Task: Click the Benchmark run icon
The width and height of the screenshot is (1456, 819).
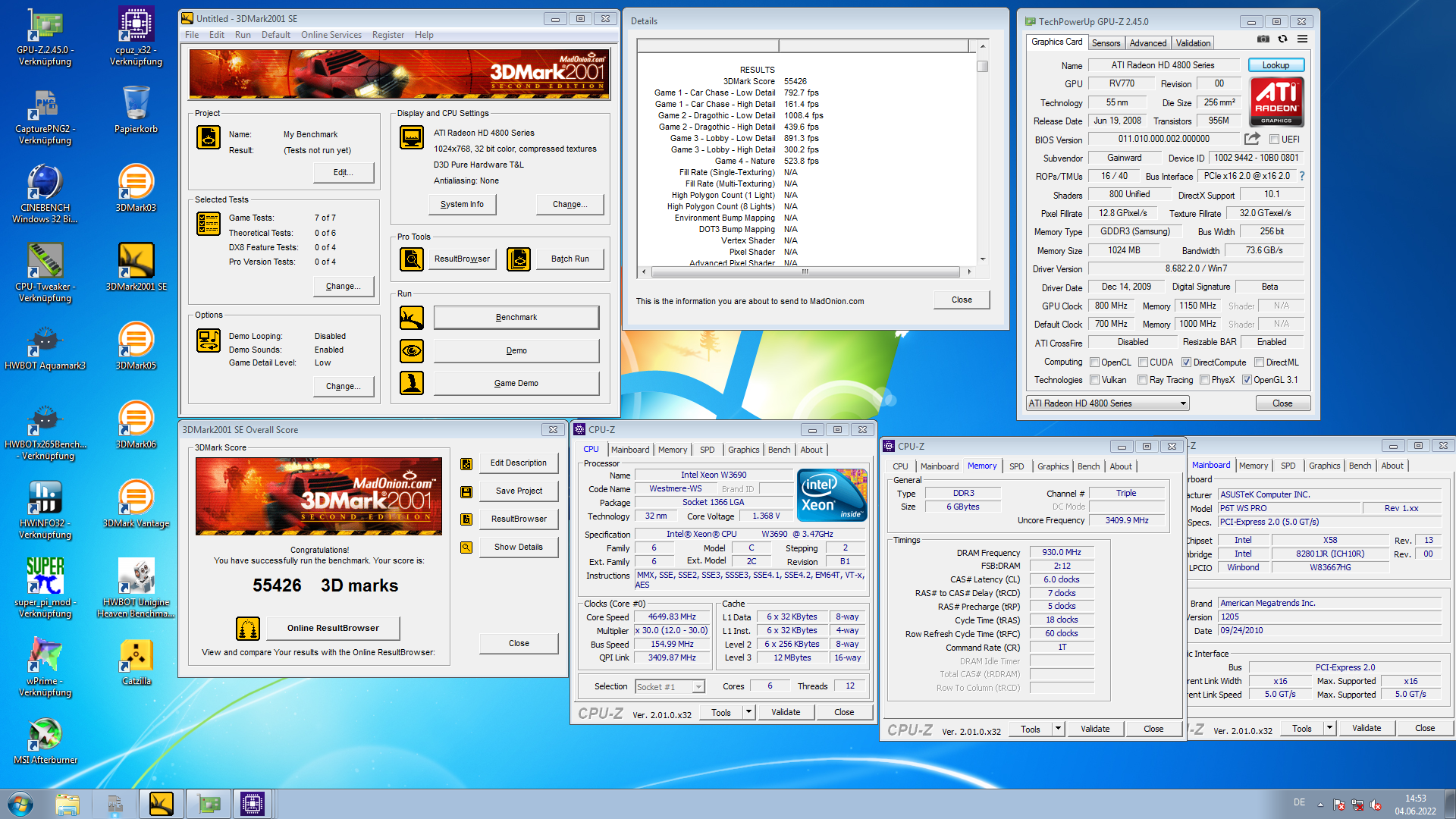Action: tap(412, 318)
